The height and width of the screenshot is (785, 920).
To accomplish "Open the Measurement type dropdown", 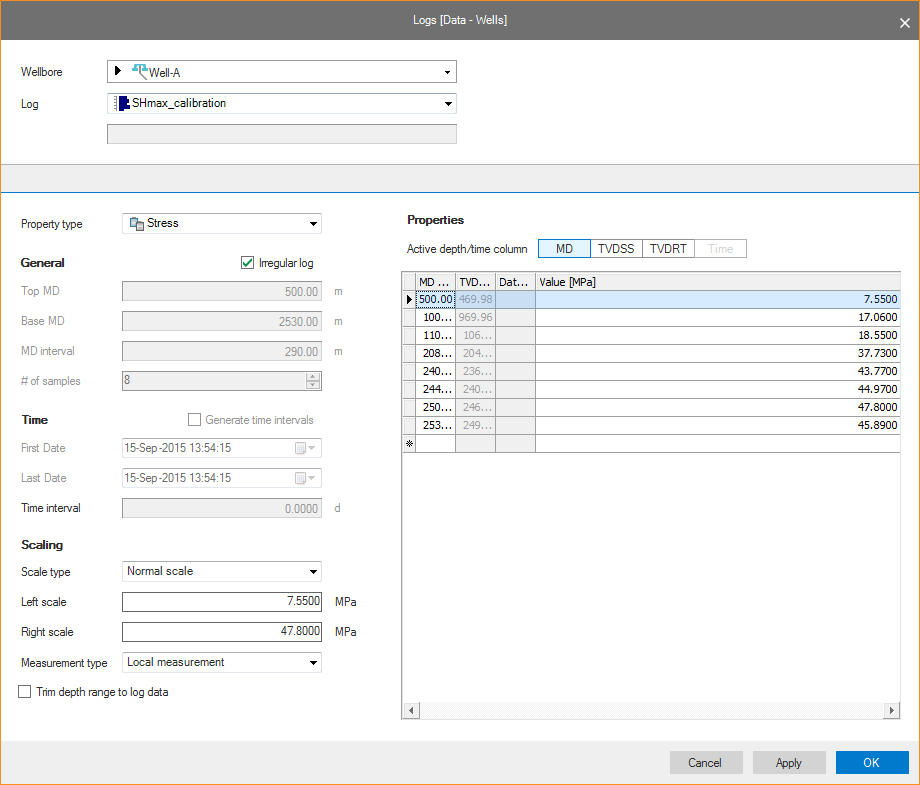I will tap(312, 662).
